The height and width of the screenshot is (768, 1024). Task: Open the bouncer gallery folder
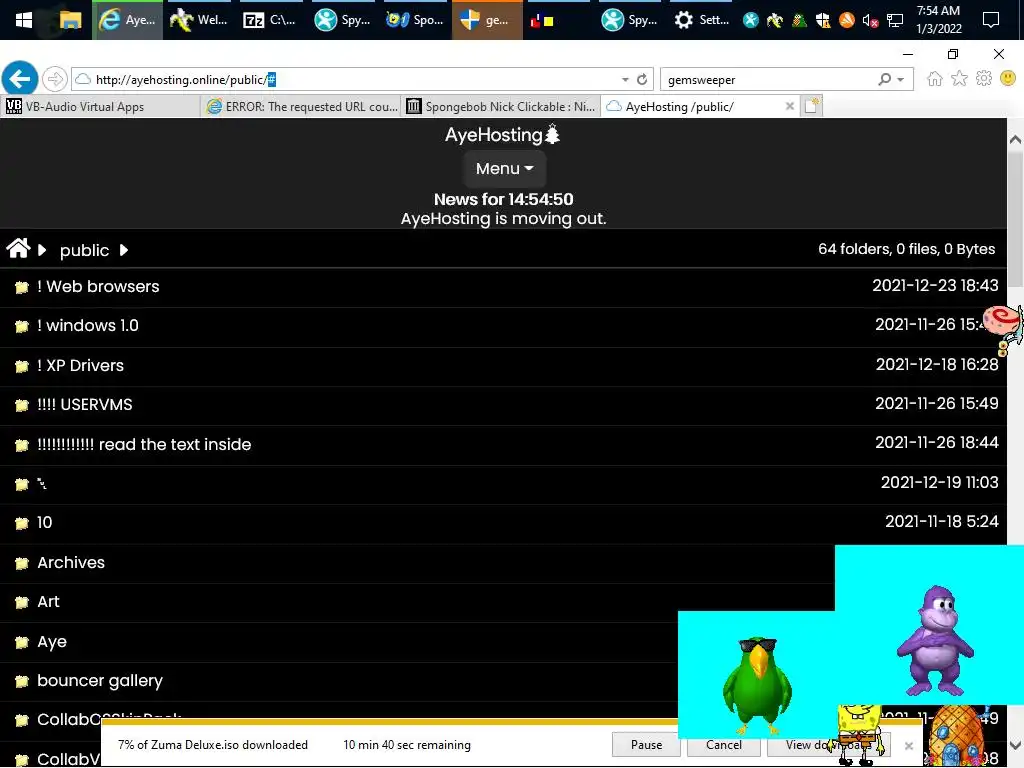99,680
